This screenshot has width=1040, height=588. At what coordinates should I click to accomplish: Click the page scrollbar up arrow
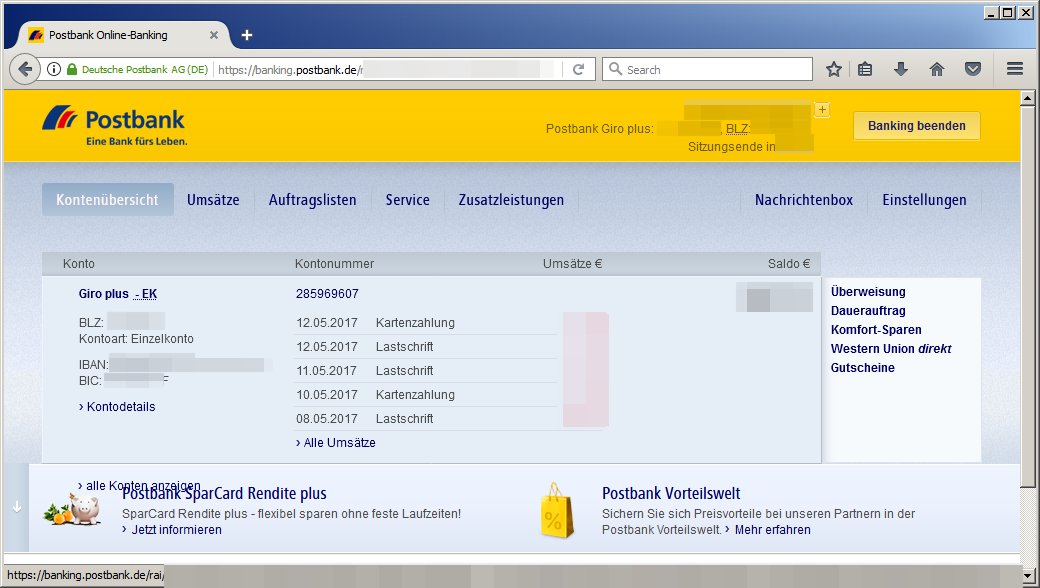(1027, 98)
